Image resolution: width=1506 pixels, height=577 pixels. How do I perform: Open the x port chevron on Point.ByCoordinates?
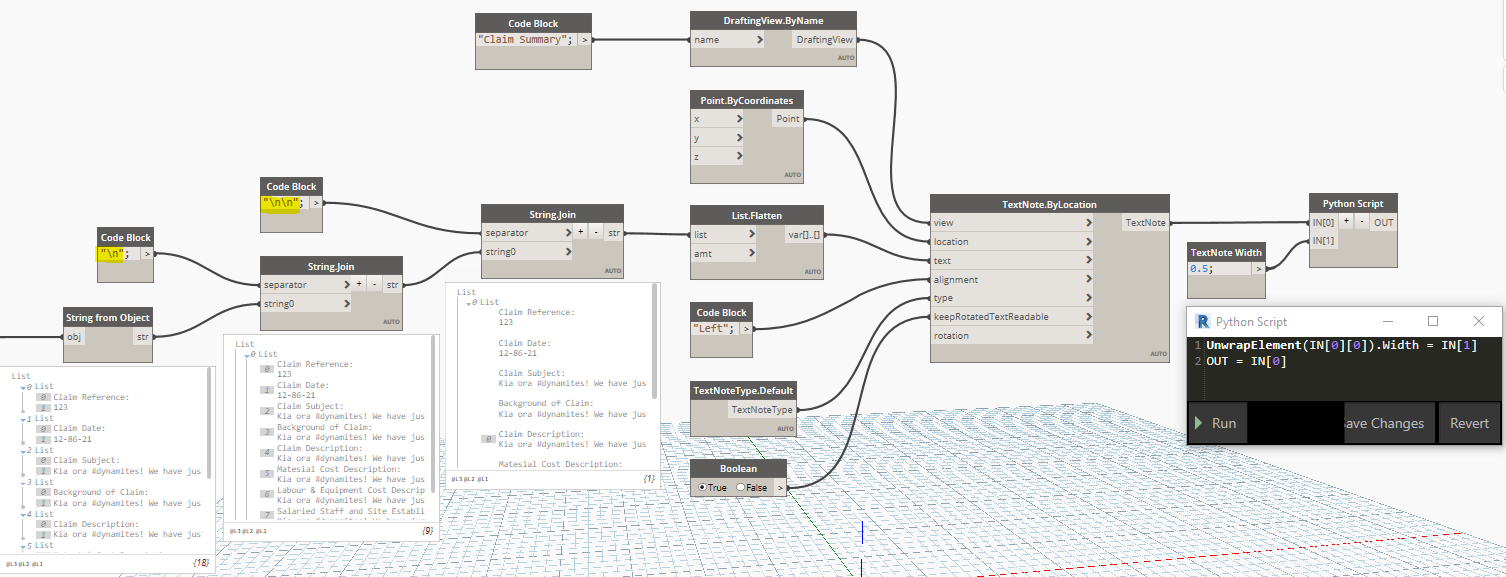[740, 118]
